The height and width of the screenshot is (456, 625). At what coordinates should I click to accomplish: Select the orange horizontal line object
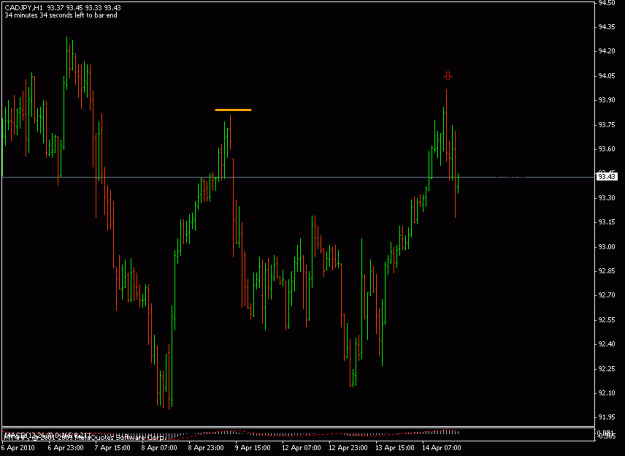pyautogui.click(x=233, y=110)
